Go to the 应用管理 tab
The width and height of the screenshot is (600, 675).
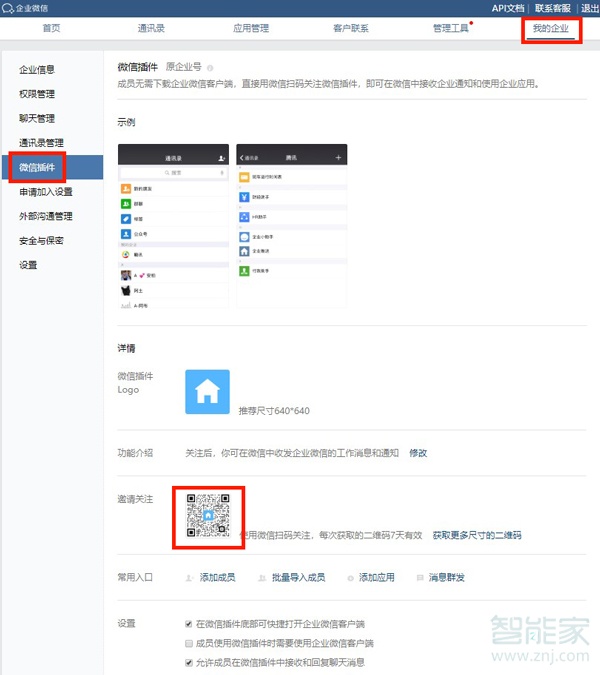tap(250, 28)
